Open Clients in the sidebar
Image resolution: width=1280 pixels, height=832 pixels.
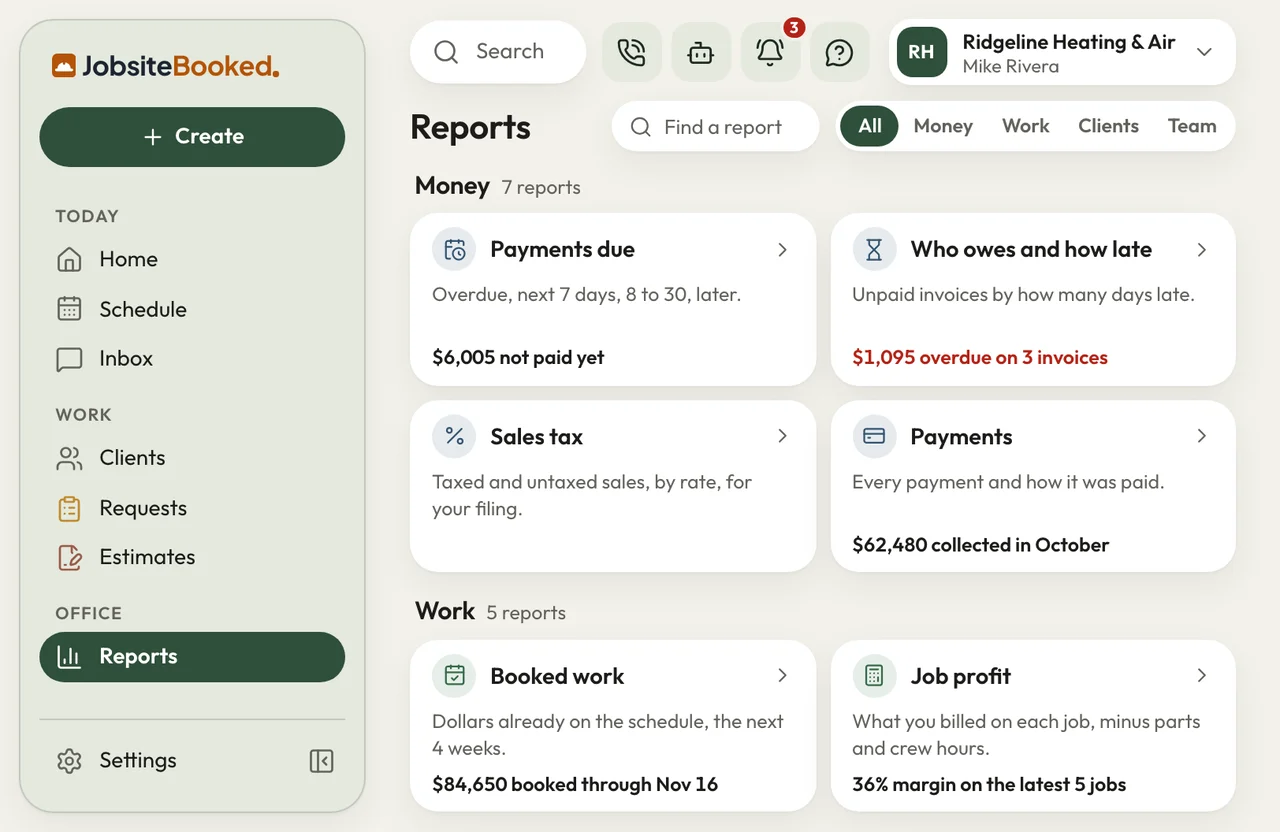[192, 458]
